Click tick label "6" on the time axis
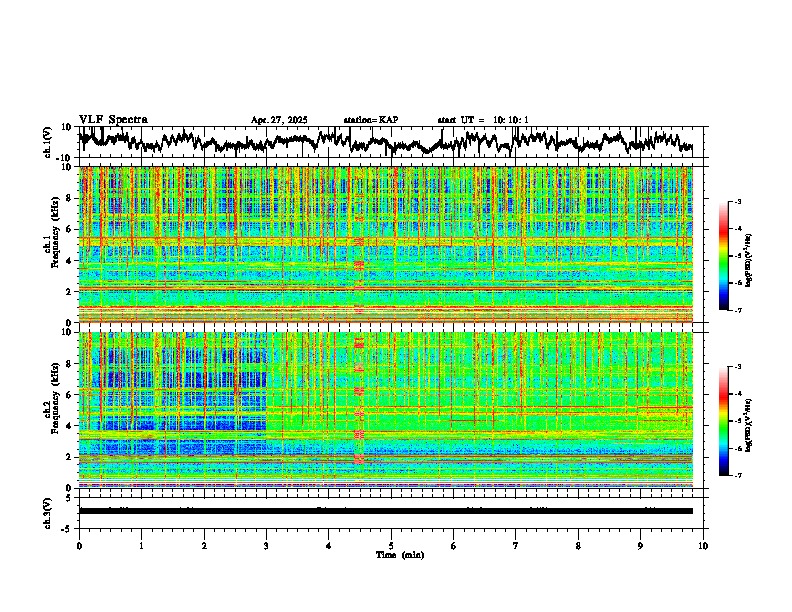This screenshot has height=612, width=792. (453, 546)
